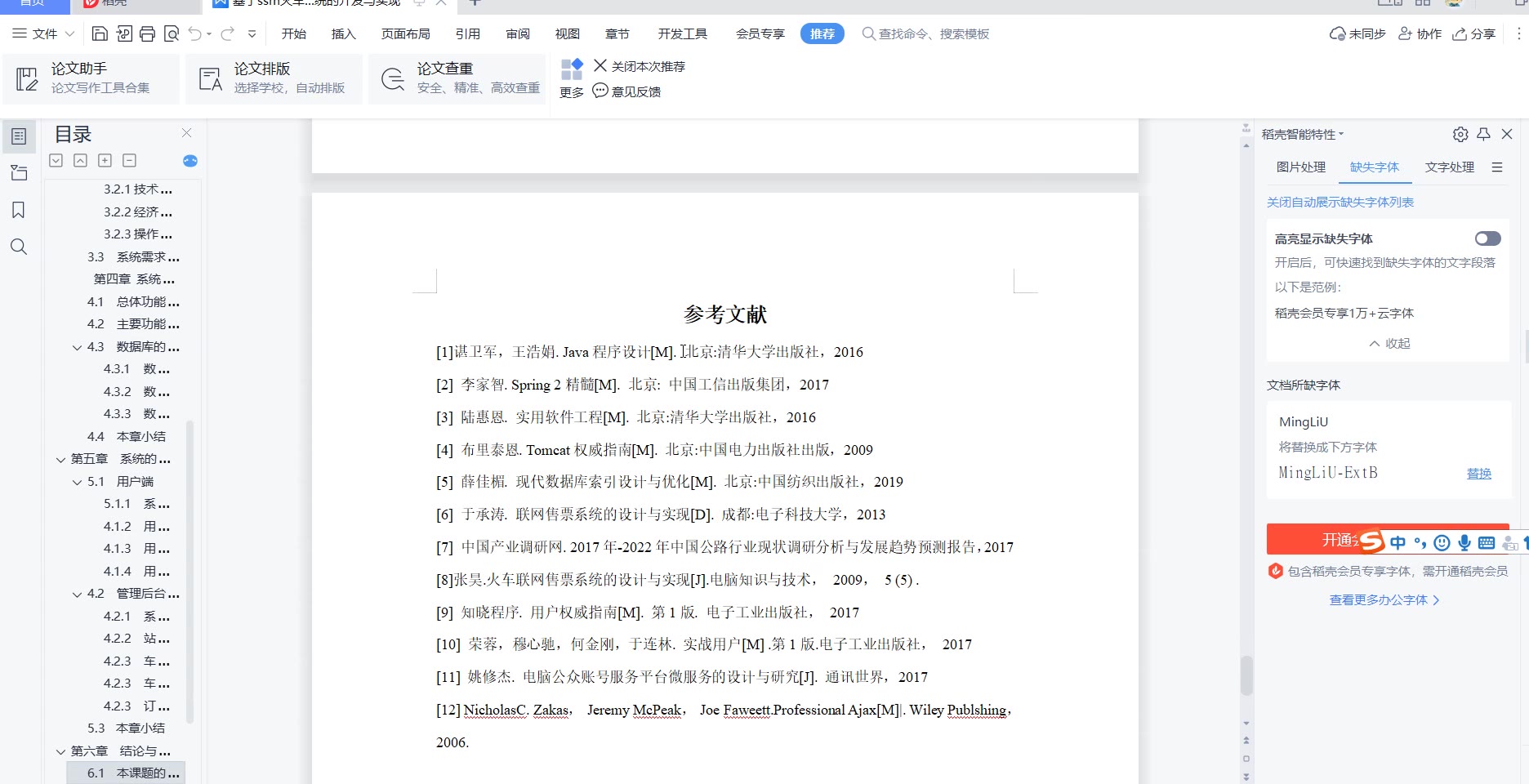Collapse the 5.1 用户端 tree node
1529x784 pixels.
coord(77,482)
